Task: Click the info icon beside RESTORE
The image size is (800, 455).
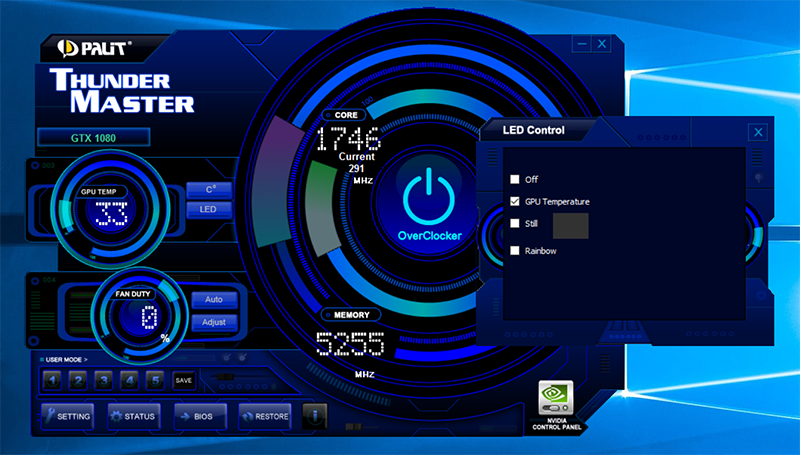Action: 315,416
